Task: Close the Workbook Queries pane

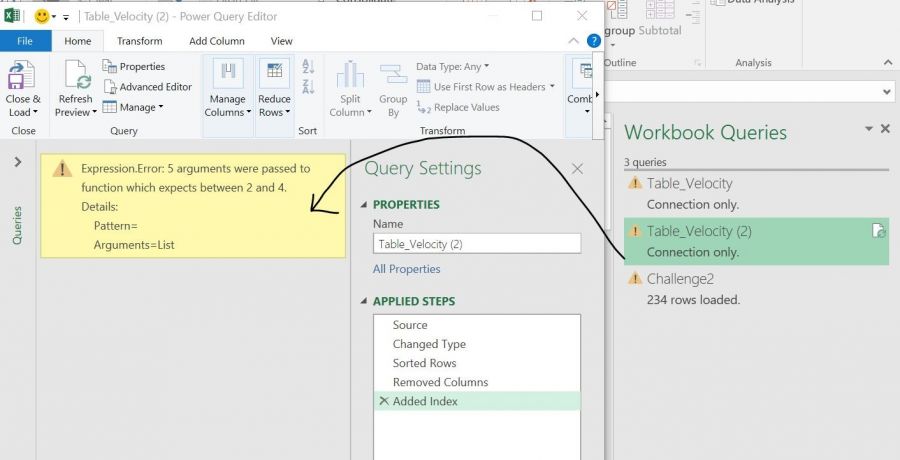Action: tap(885, 129)
